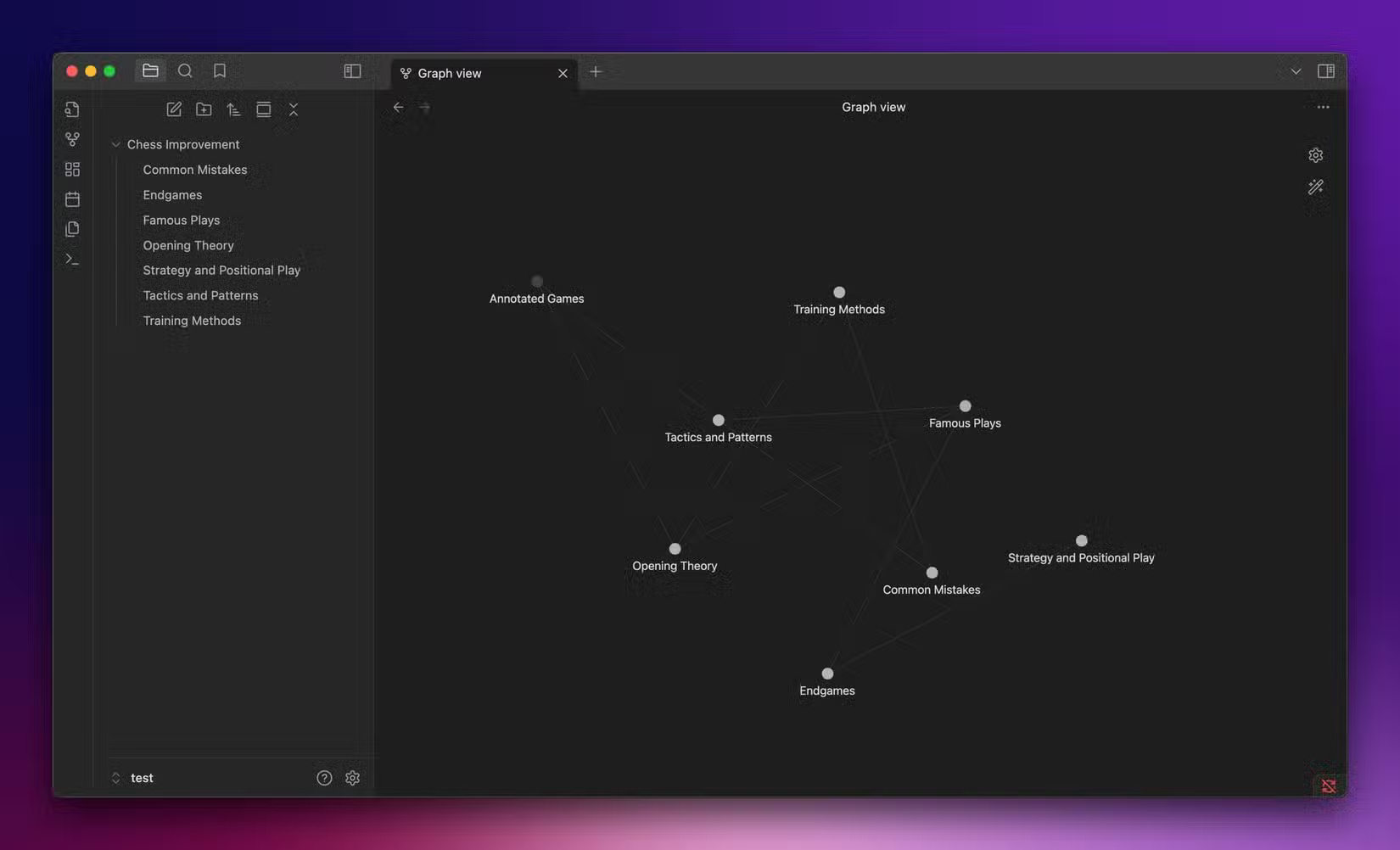
Task: Open graph view settings gear
Action: pyautogui.click(x=1315, y=154)
